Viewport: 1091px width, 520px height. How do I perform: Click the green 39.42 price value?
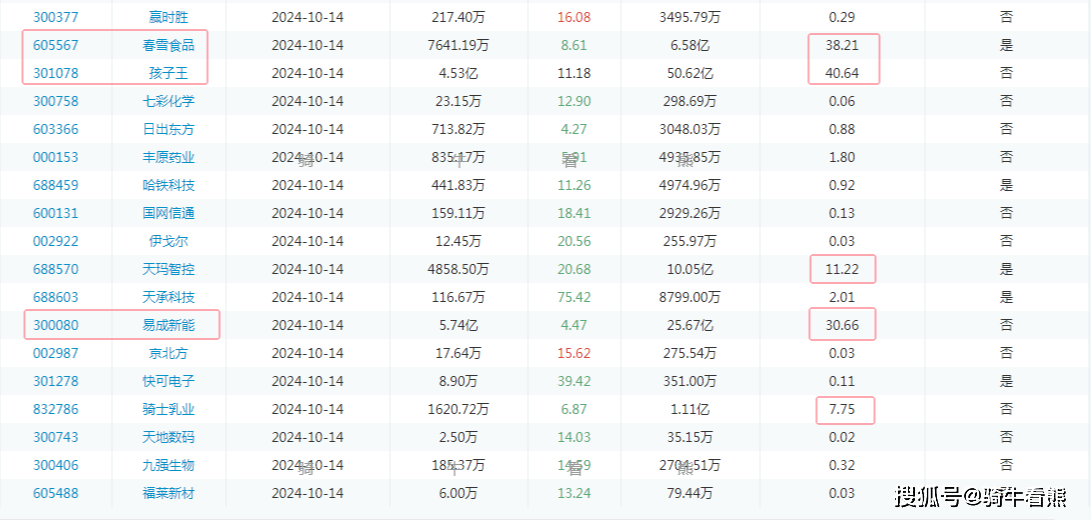(x=574, y=381)
